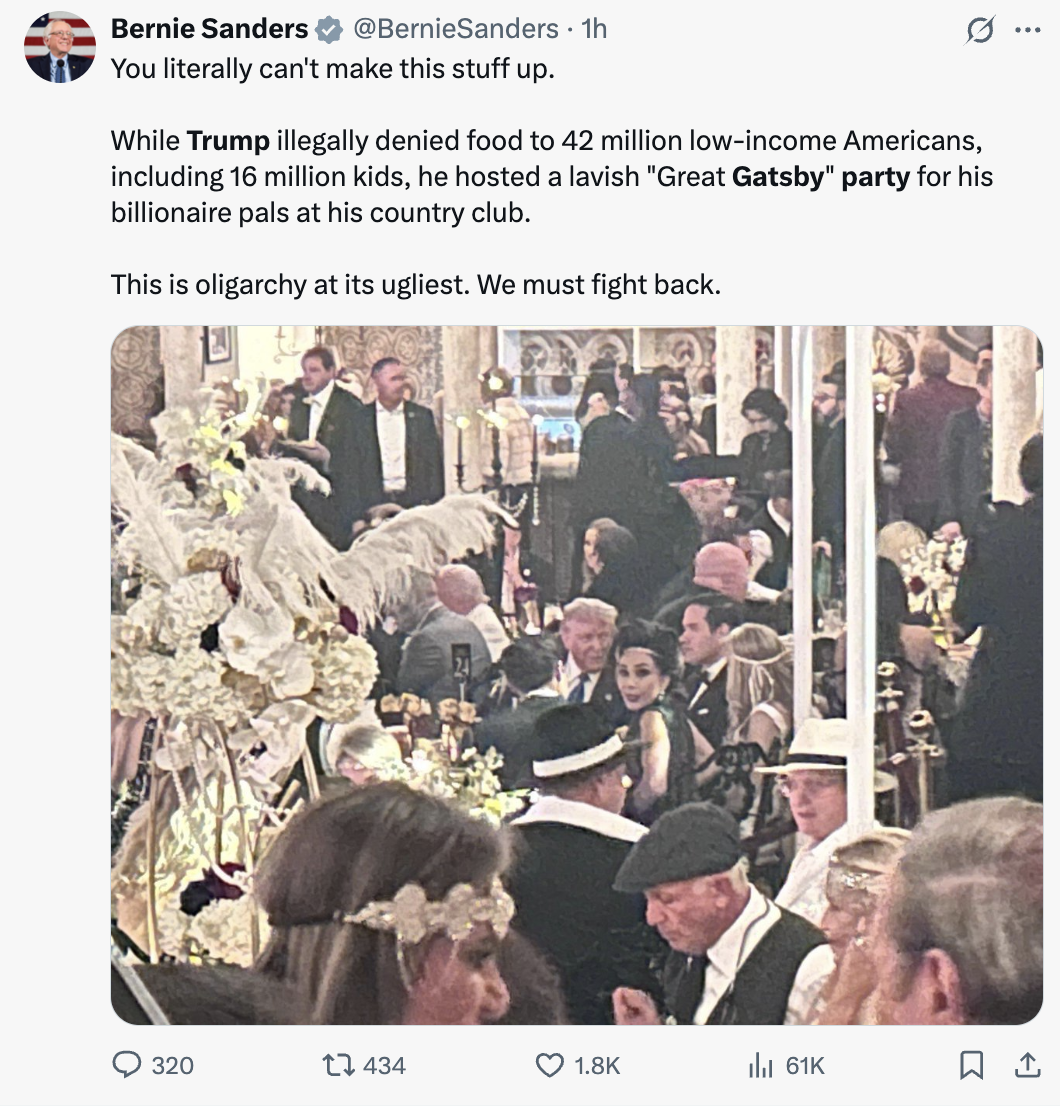Click the 1.8K likes count
Screen dimensions: 1060x1106
point(598,1066)
